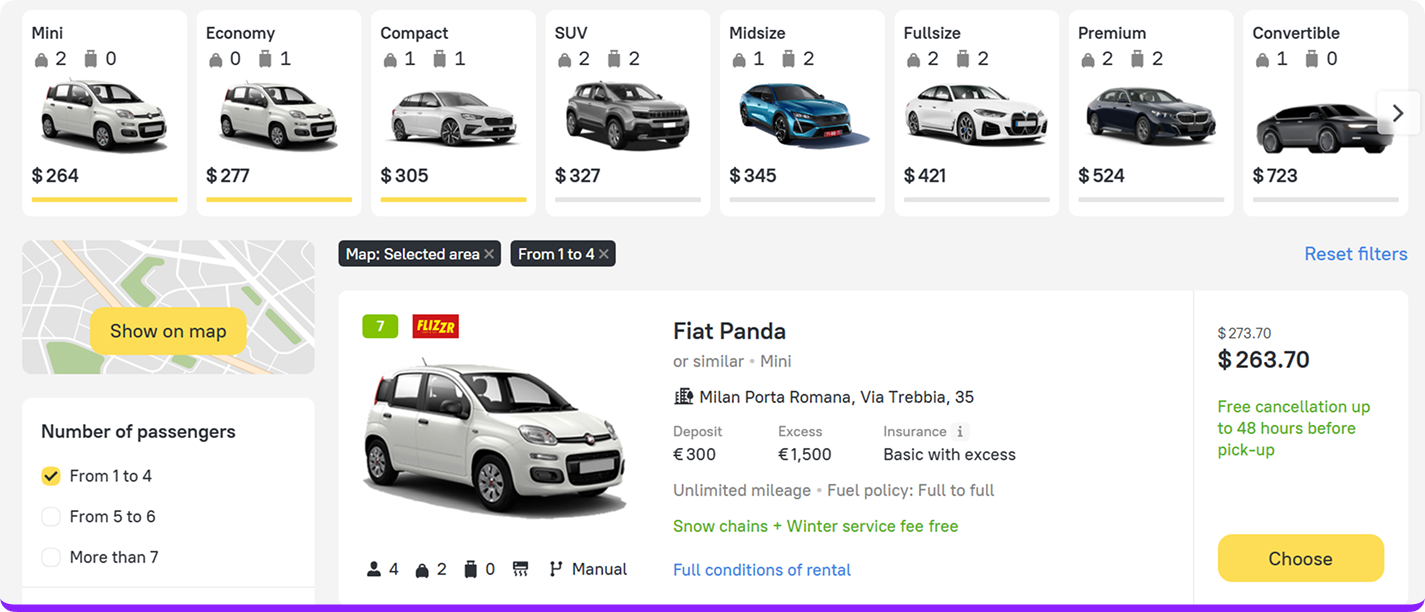
Task: Click Reset filters link
Action: [x=1355, y=254]
